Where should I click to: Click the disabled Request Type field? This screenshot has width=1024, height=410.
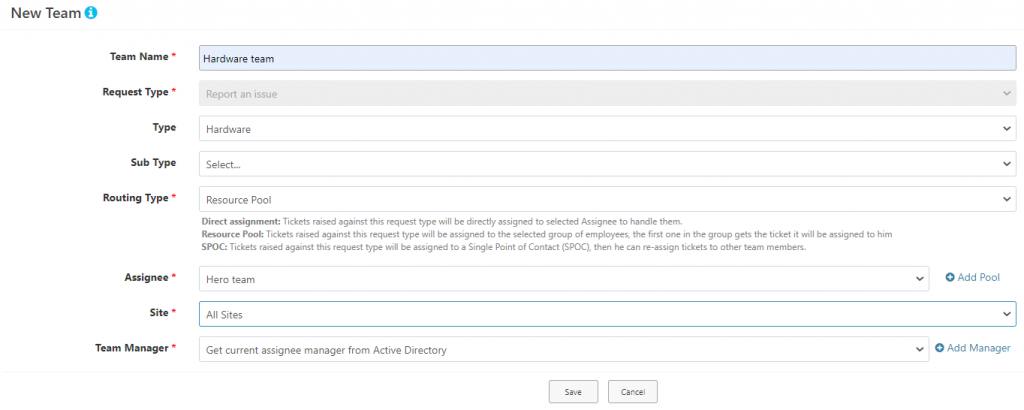coord(607,93)
